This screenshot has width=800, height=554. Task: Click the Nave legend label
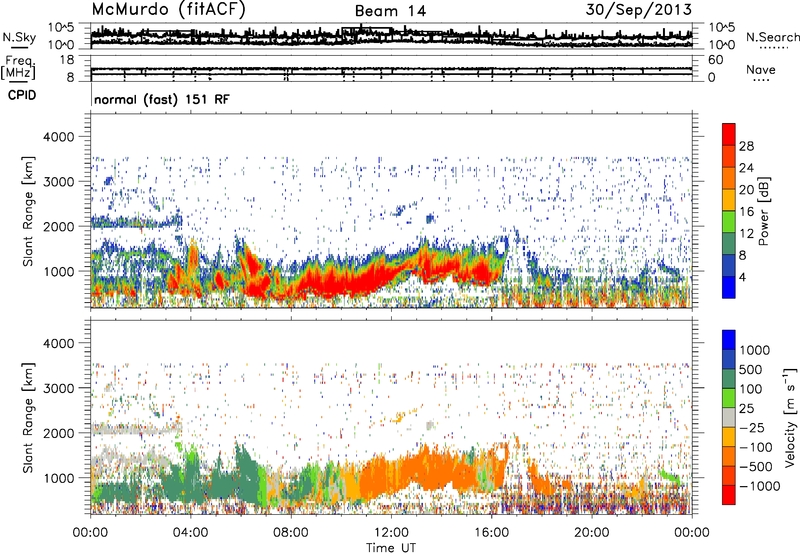coord(761,69)
